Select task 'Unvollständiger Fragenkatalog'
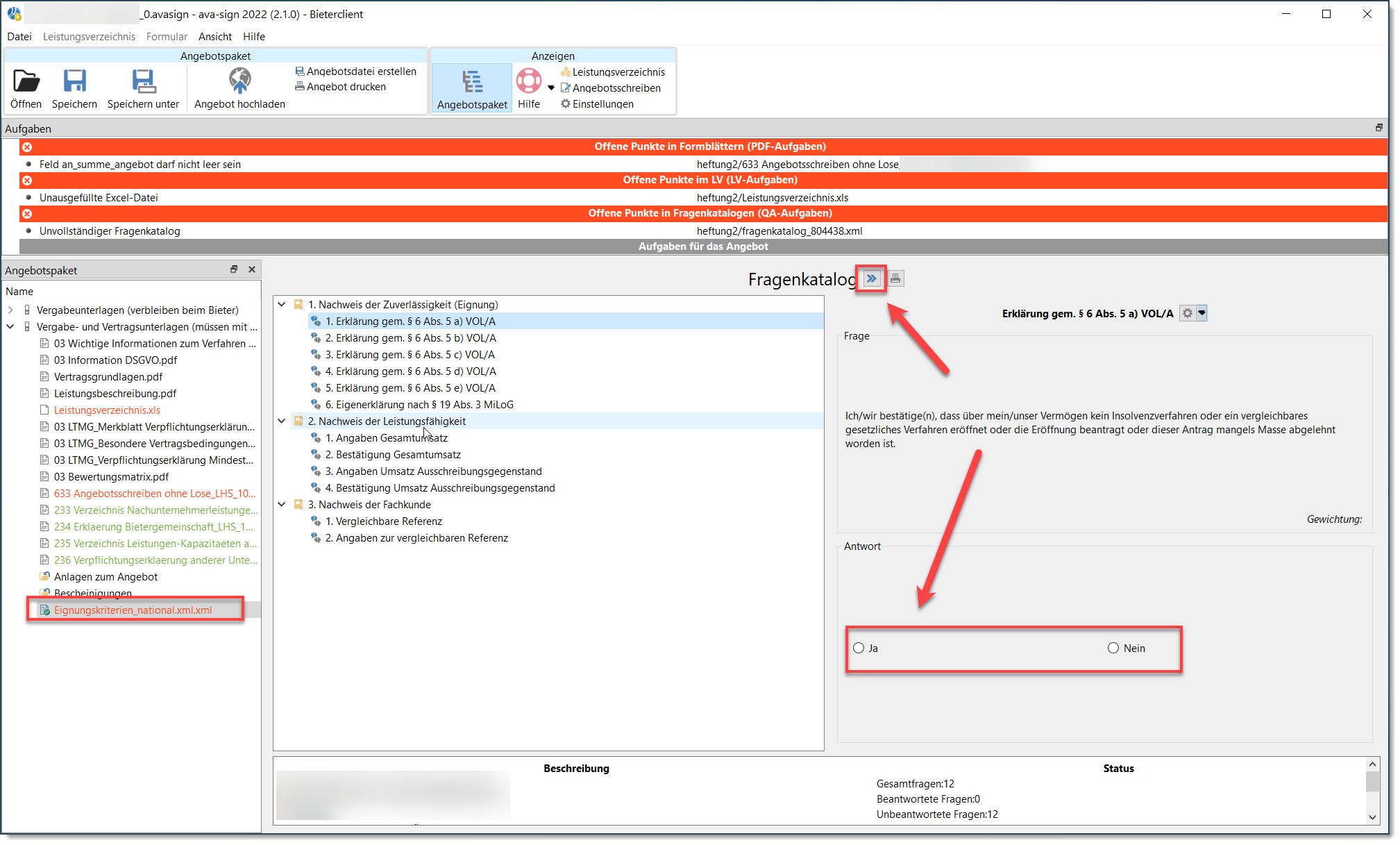This screenshot has width=1400, height=845. click(x=110, y=231)
